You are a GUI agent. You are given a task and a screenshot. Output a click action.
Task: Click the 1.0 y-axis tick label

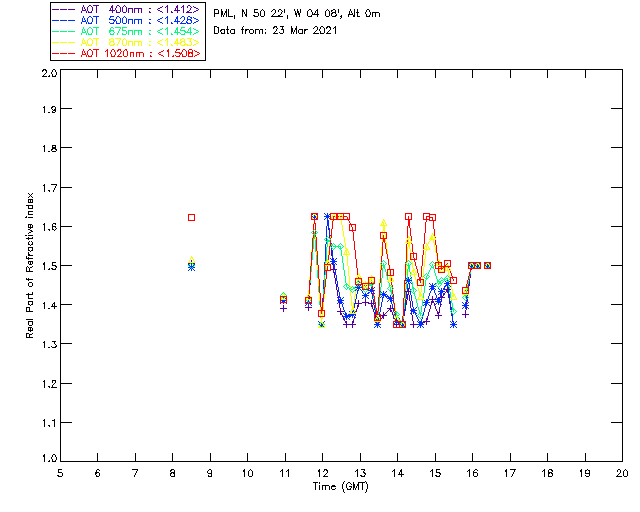(47, 461)
